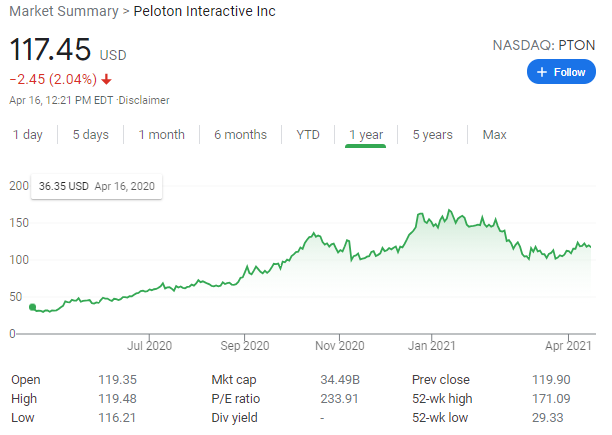Select the 5 days range tab
The width and height of the screenshot is (612, 435).
(x=90, y=135)
